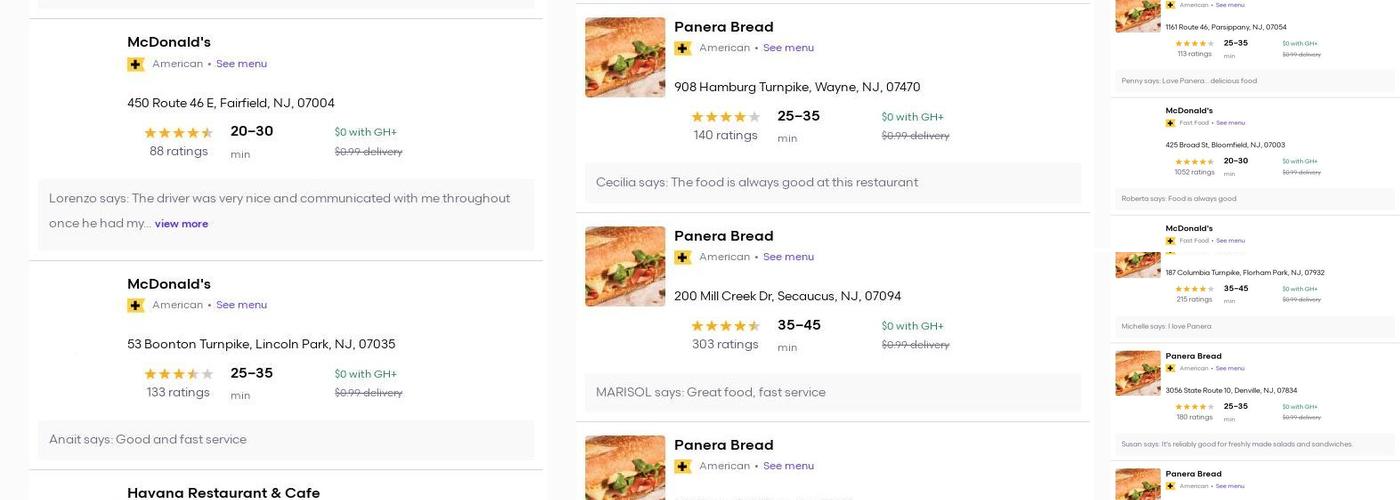Click the GH+ badge on Panera Bread Secaucus listing

coord(683,257)
